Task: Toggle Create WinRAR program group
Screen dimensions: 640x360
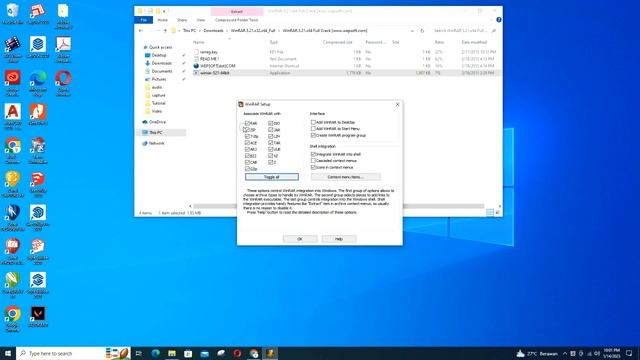Action: [313, 135]
